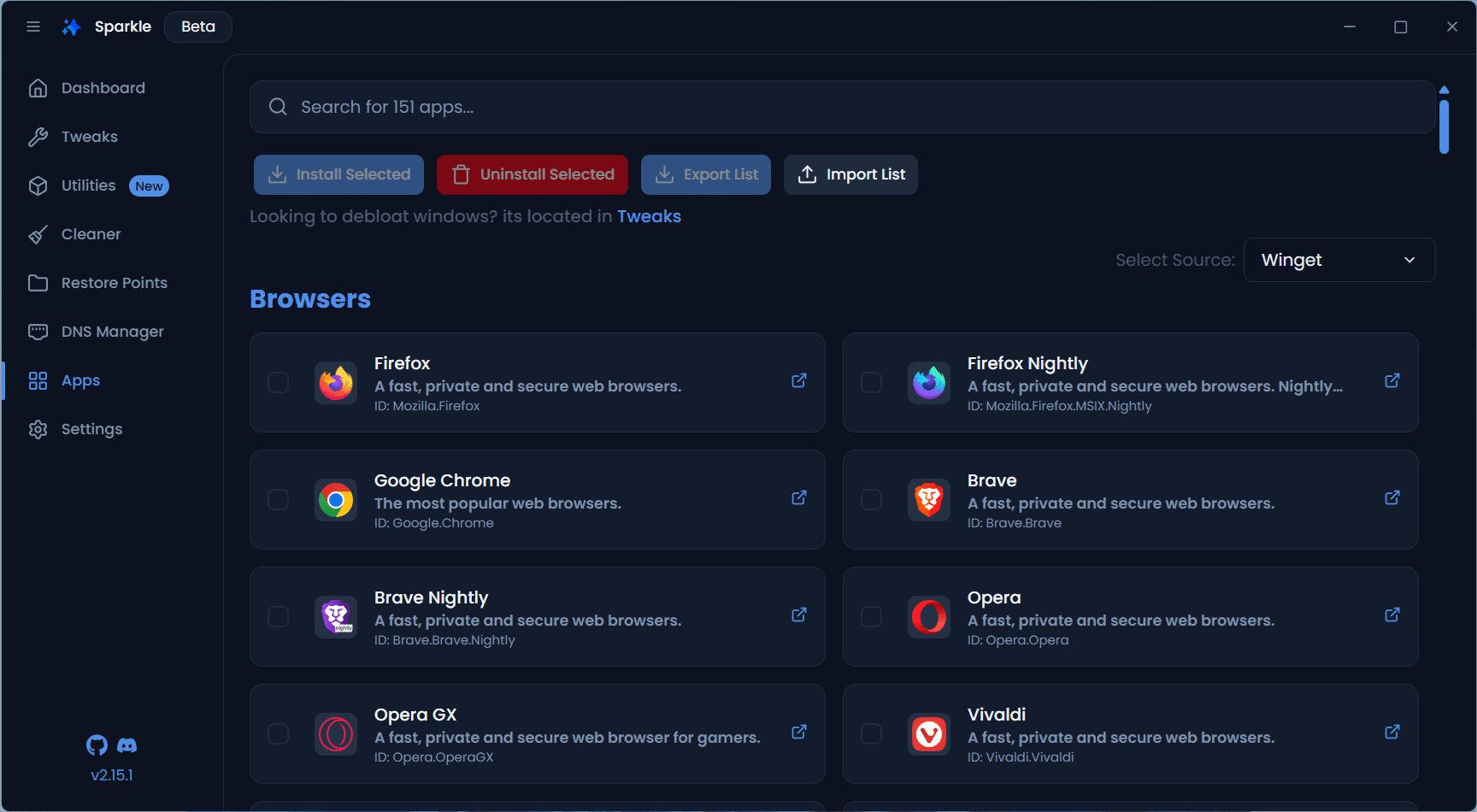This screenshot has height=812, width=1477.
Task: Check the Firefox checkbox
Action: (x=279, y=382)
